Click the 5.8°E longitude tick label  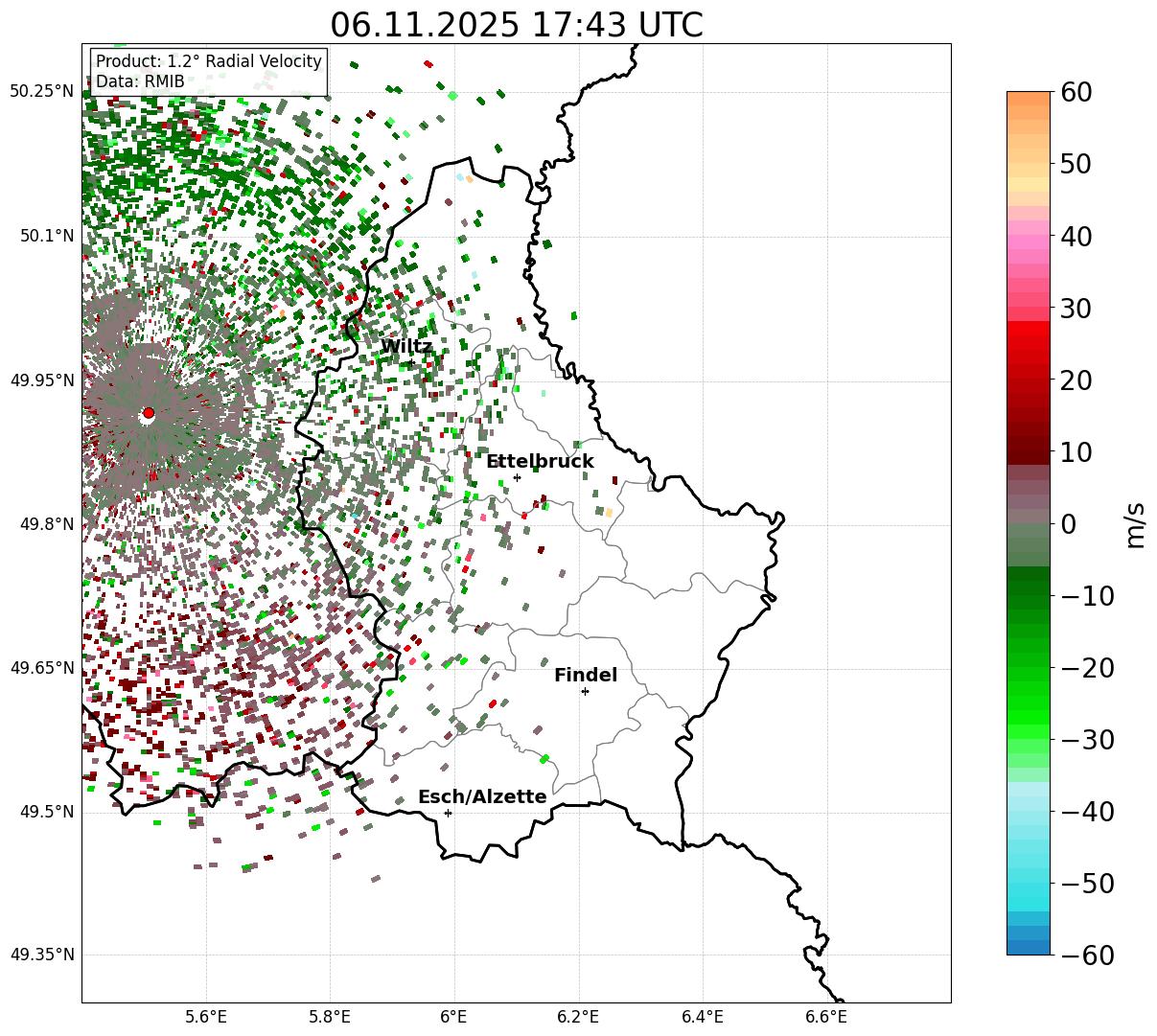point(330,1017)
